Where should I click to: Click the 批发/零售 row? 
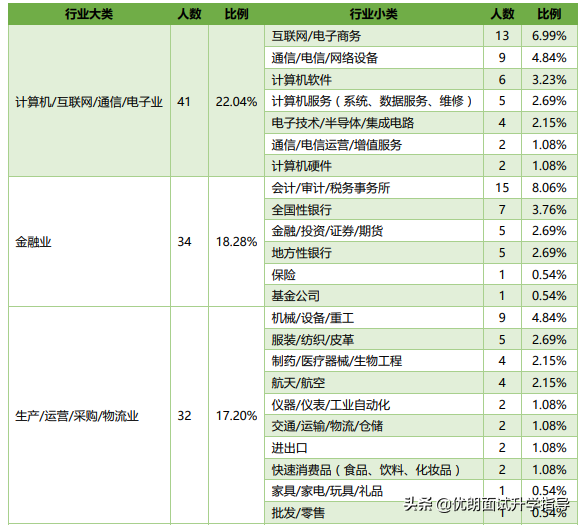pyautogui.click(x=421, y=513)
